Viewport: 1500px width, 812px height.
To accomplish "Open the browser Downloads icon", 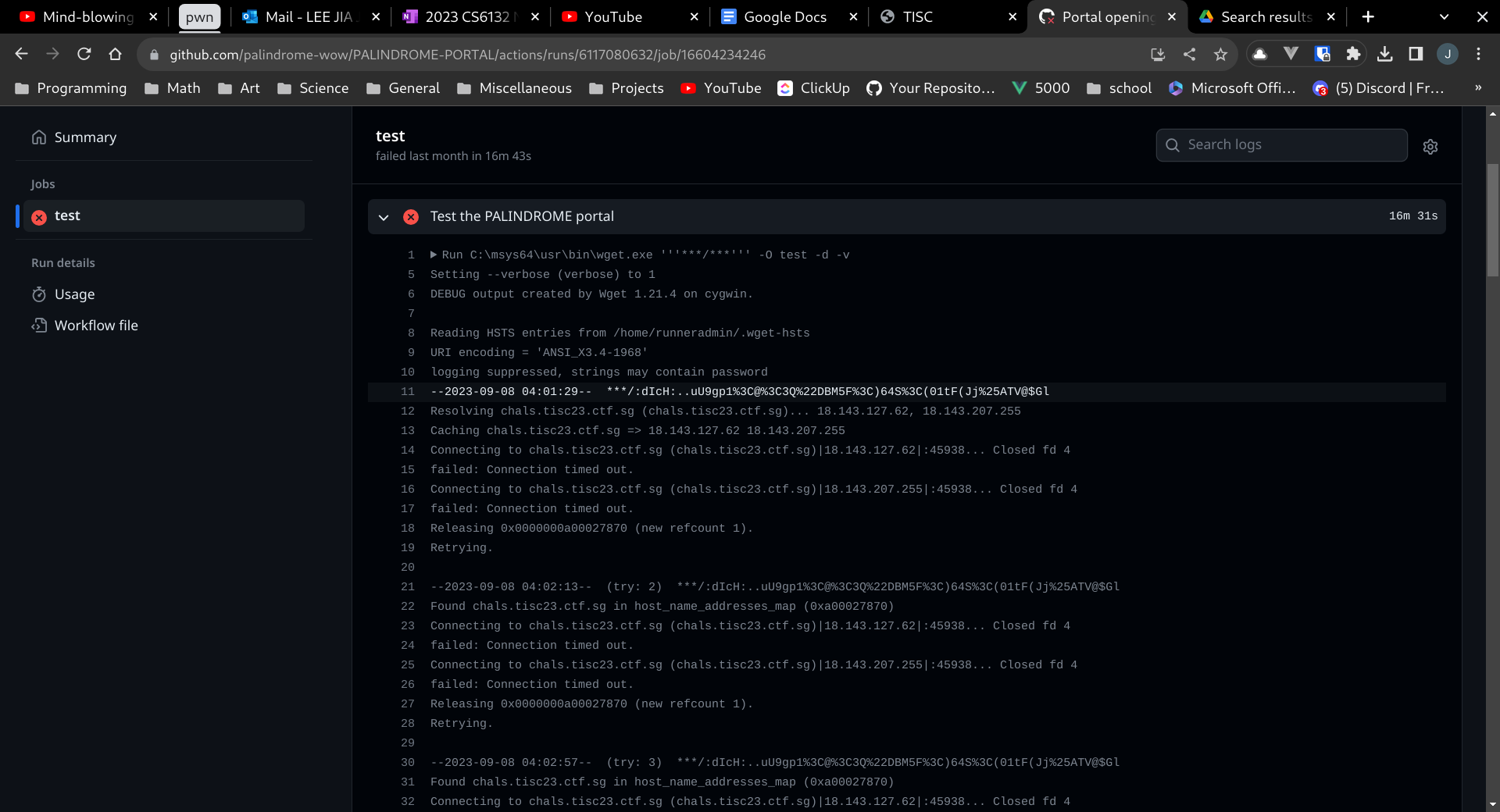I will 1384,54.
